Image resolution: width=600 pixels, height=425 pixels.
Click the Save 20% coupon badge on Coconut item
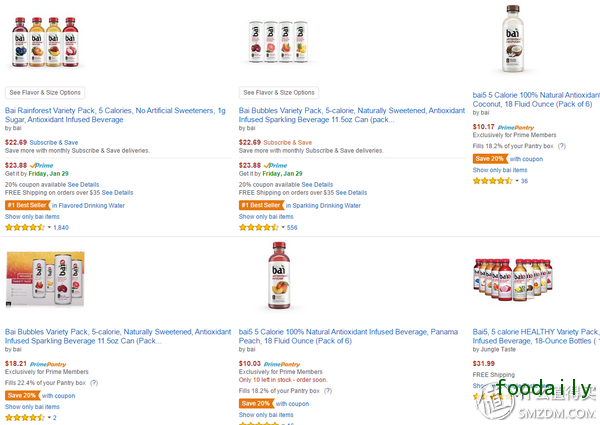click(x=490, y=158)
